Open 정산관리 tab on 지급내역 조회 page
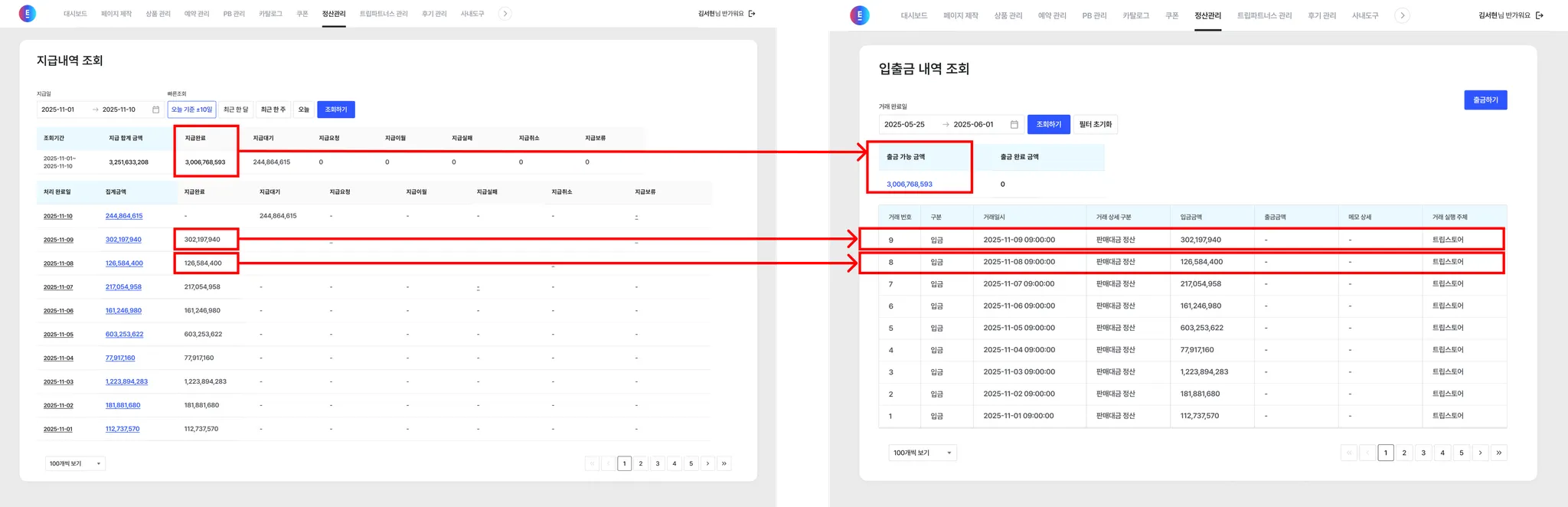The width and height of the screenshot is (1568, 507). (334, 14)
